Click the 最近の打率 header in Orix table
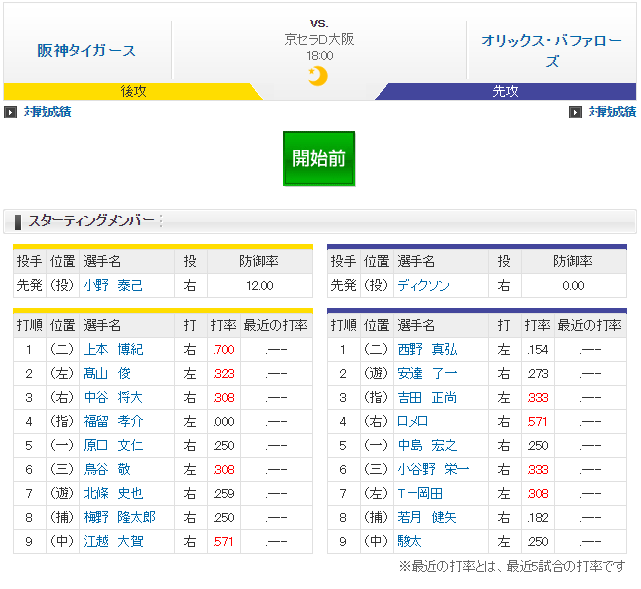641x589 pixels. (x=589, y=326)
